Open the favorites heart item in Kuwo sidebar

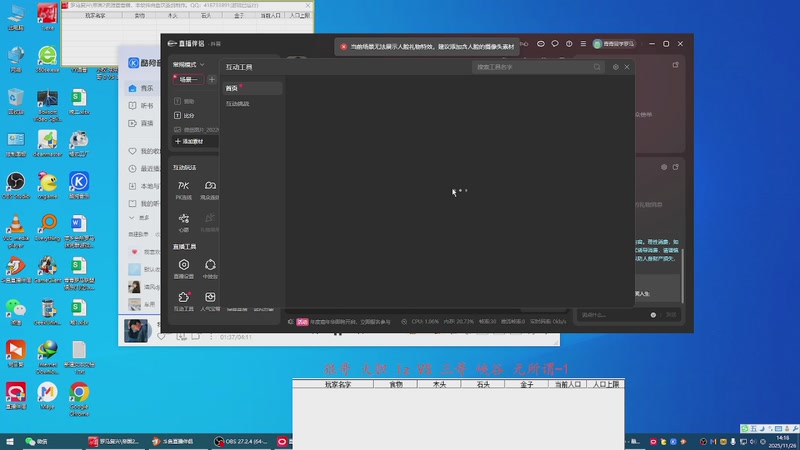pos(144,151)
